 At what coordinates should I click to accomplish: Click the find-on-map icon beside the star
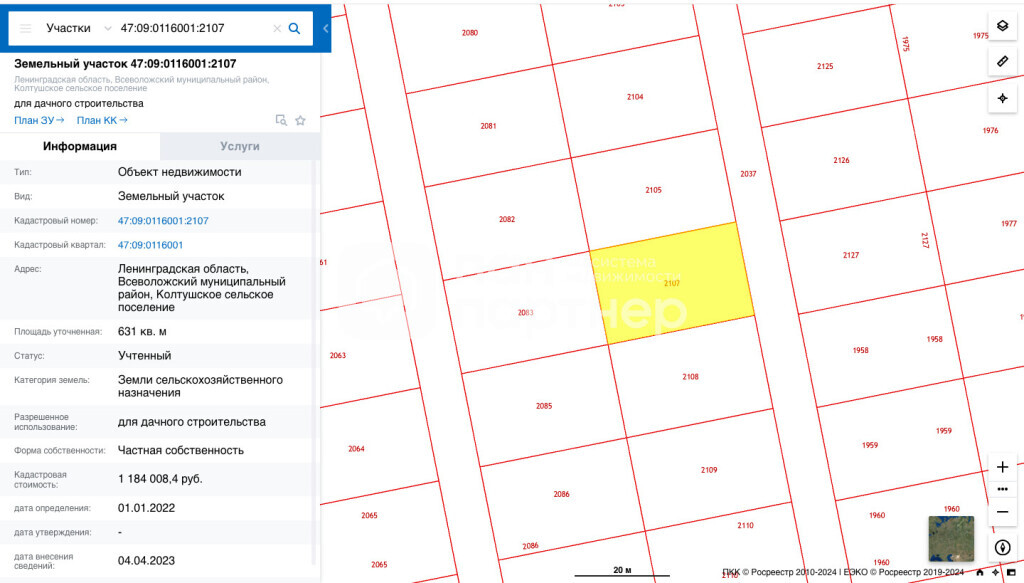point(281,120)
